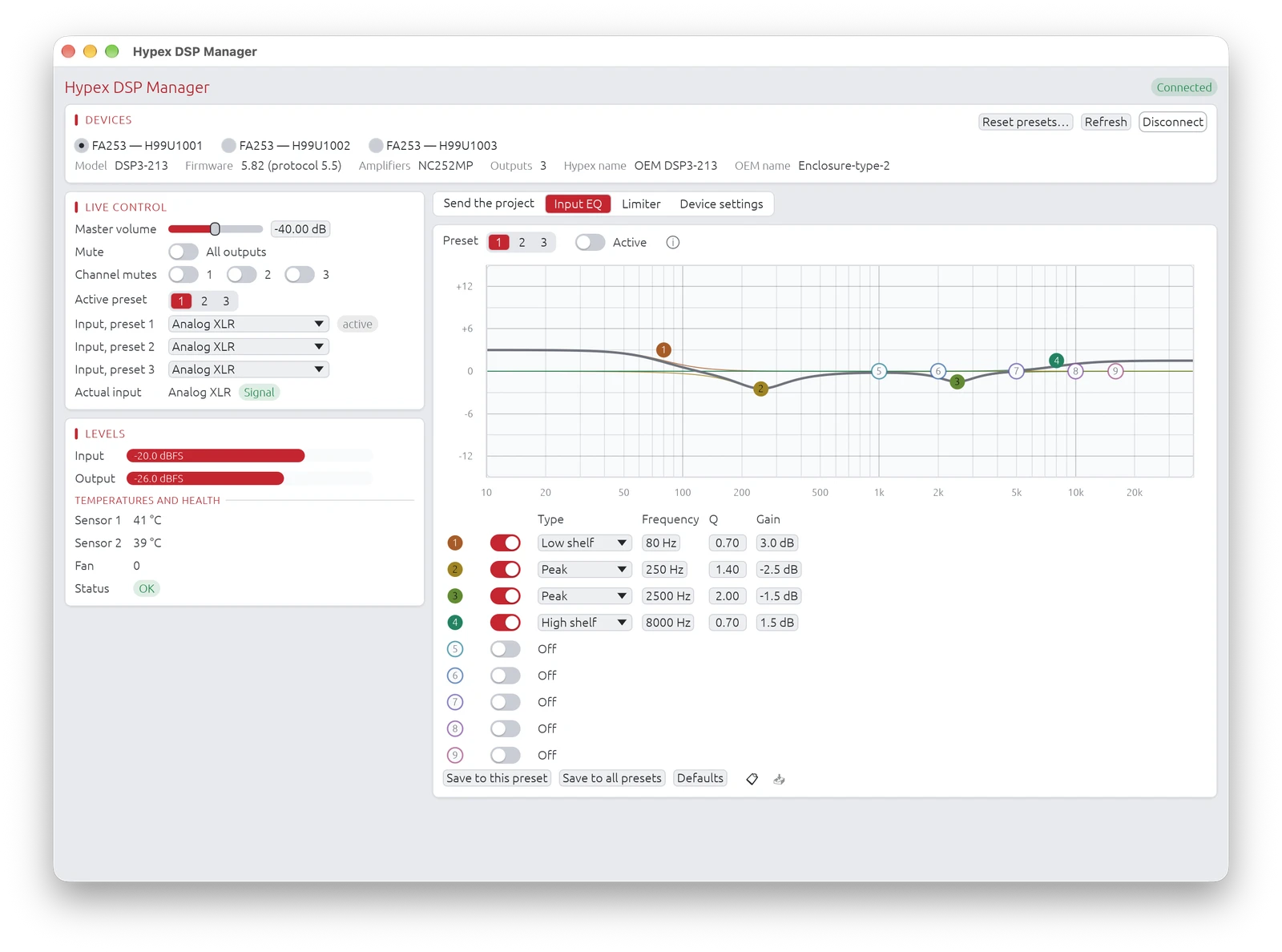The width and height of the screenshot is (1282, 952).
Task: Click band 5 number badge in filter list
Action: 455,649
